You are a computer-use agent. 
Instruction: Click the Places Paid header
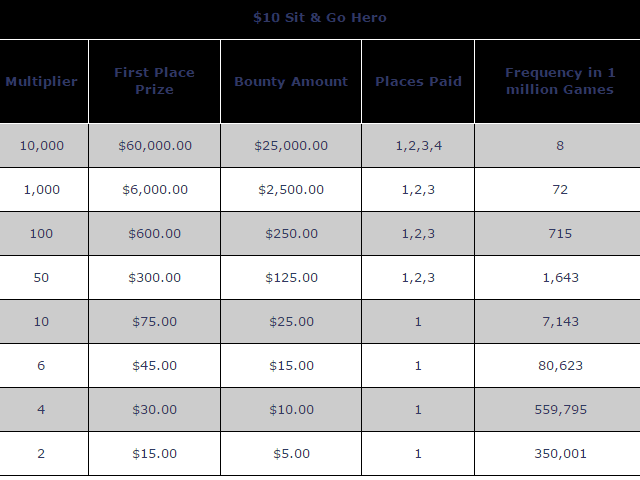click(x=418, y=82)
